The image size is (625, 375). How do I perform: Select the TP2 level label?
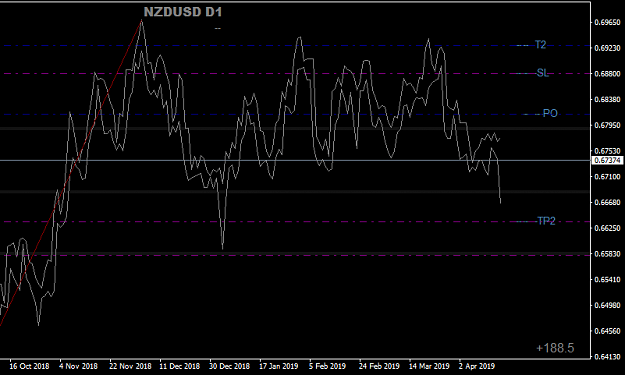[546, 221]
